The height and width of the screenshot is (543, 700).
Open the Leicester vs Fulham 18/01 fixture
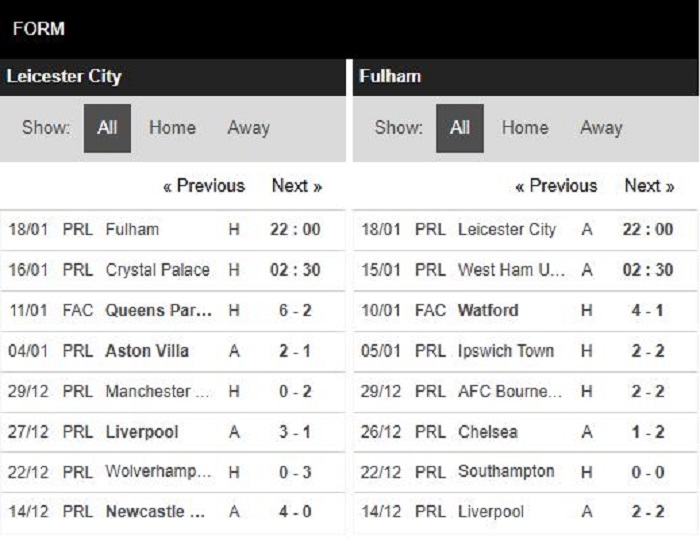173,230
